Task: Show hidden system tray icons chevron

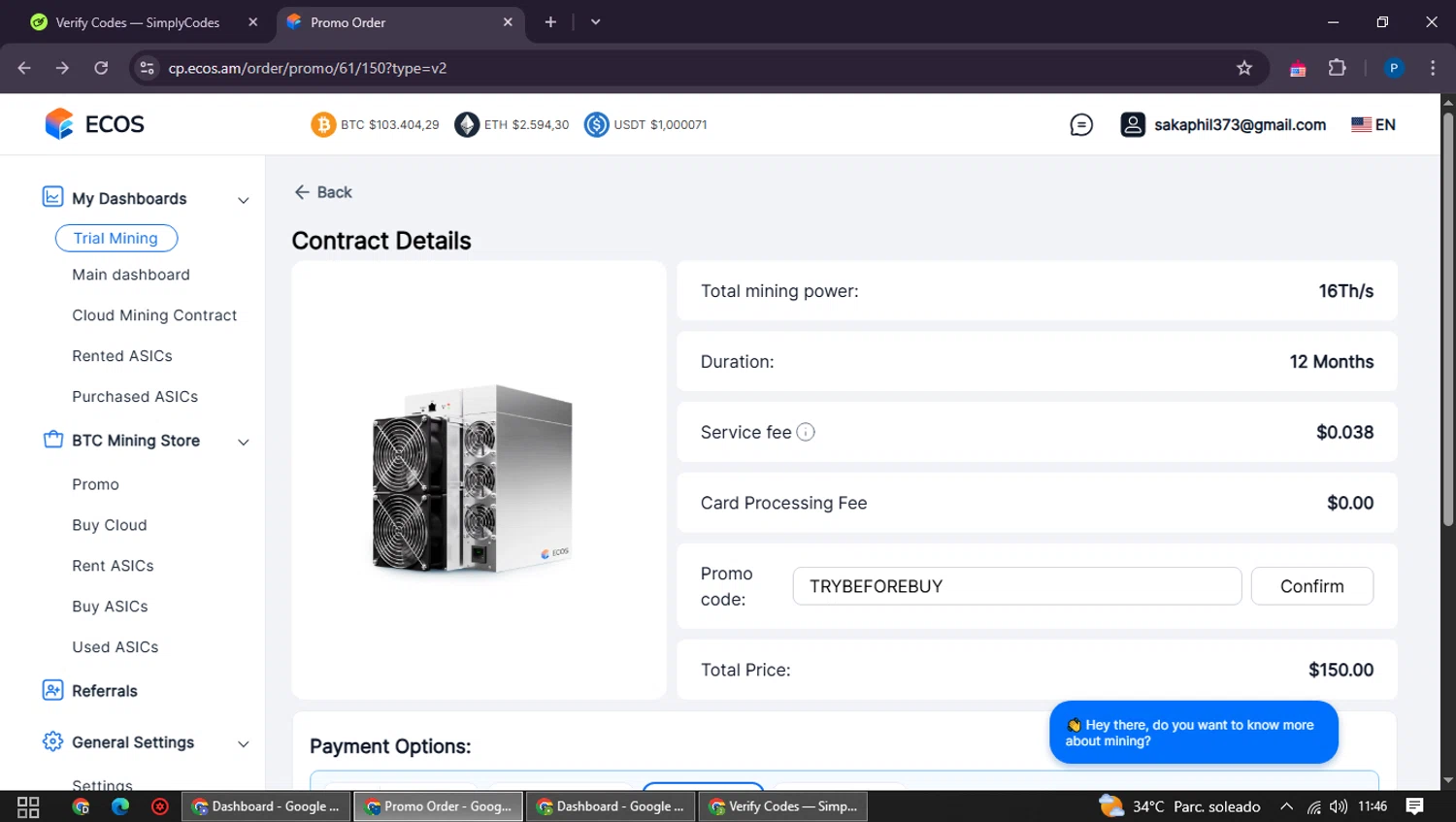Action: point(1286,806)
